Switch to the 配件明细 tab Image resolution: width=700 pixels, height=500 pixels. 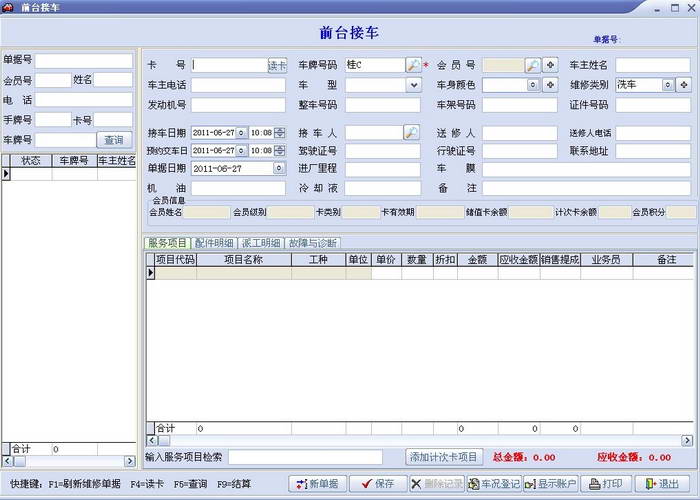tap(214, 243)
